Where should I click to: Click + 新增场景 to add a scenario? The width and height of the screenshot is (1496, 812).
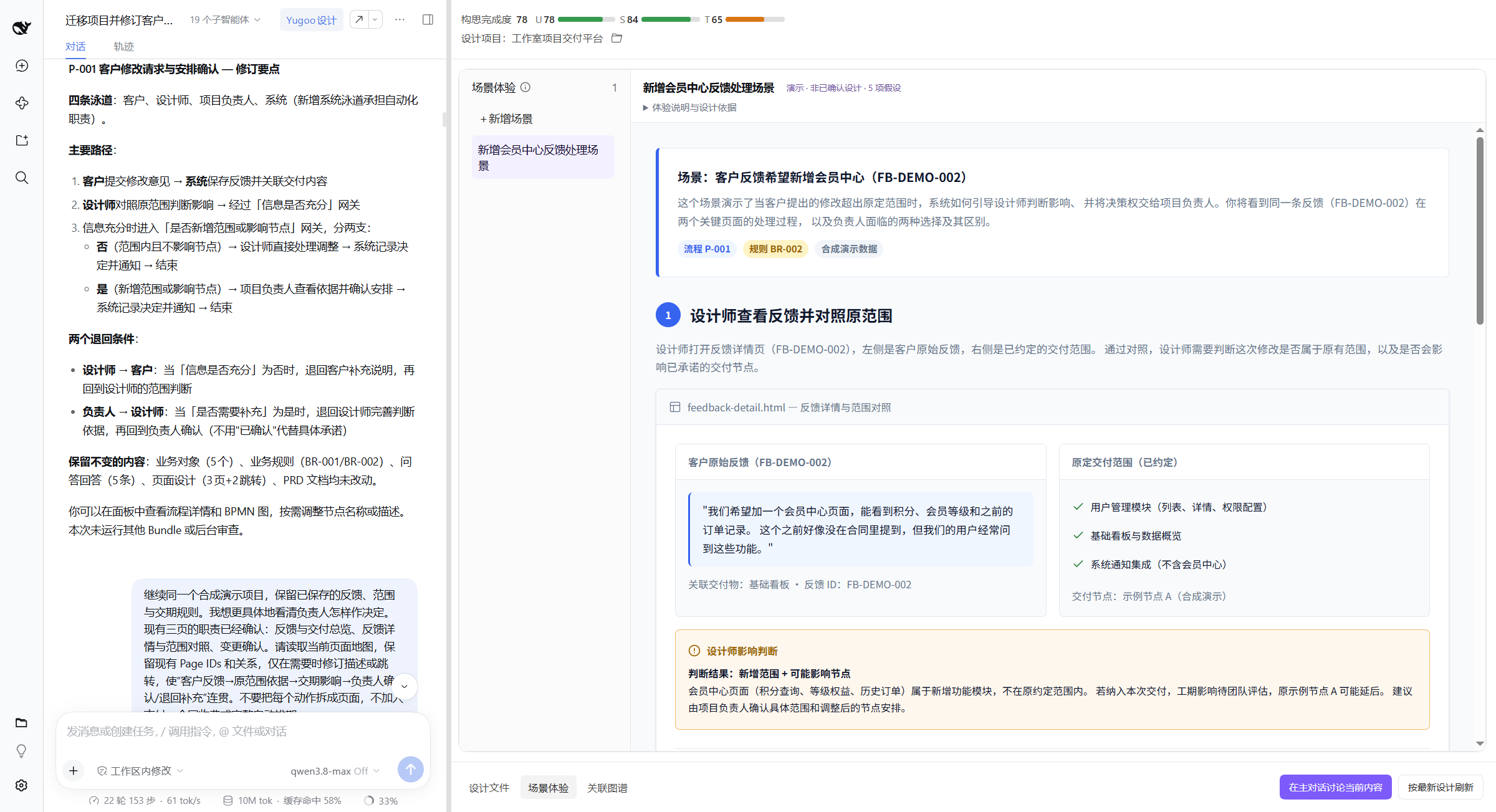[506, 118]
